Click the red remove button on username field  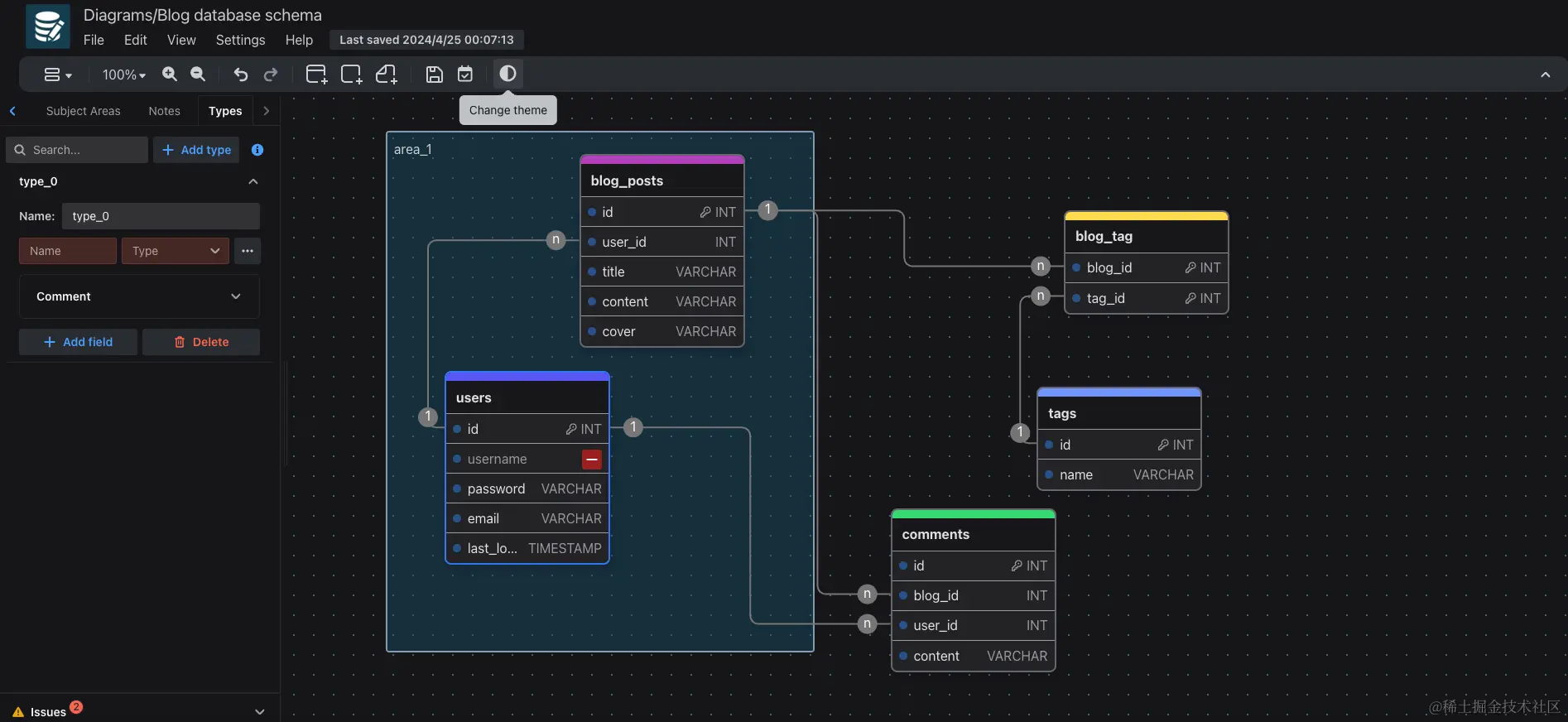point(592,459)
